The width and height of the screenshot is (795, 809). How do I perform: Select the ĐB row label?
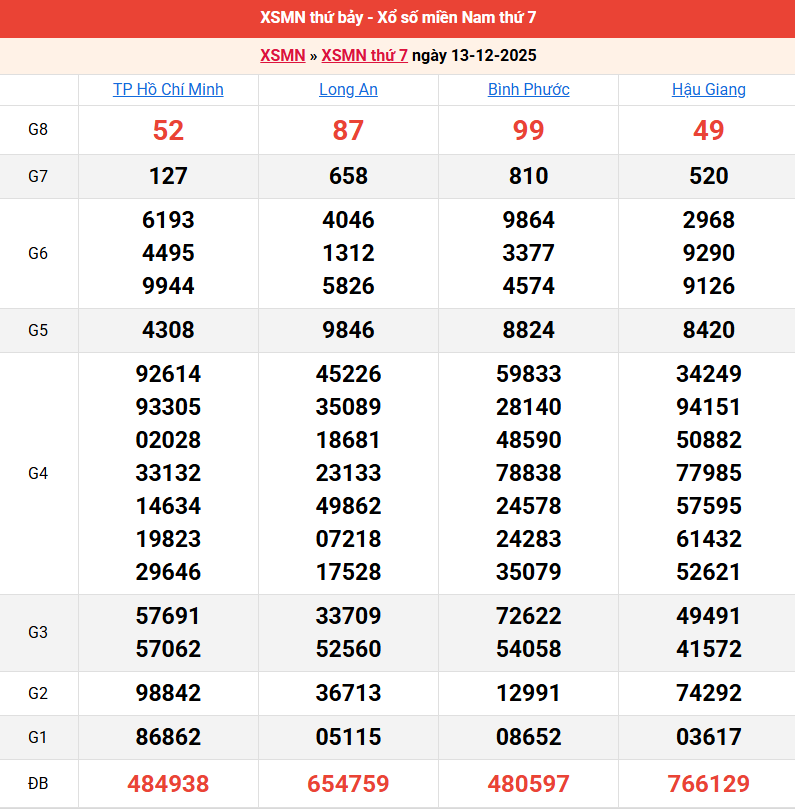38,784
